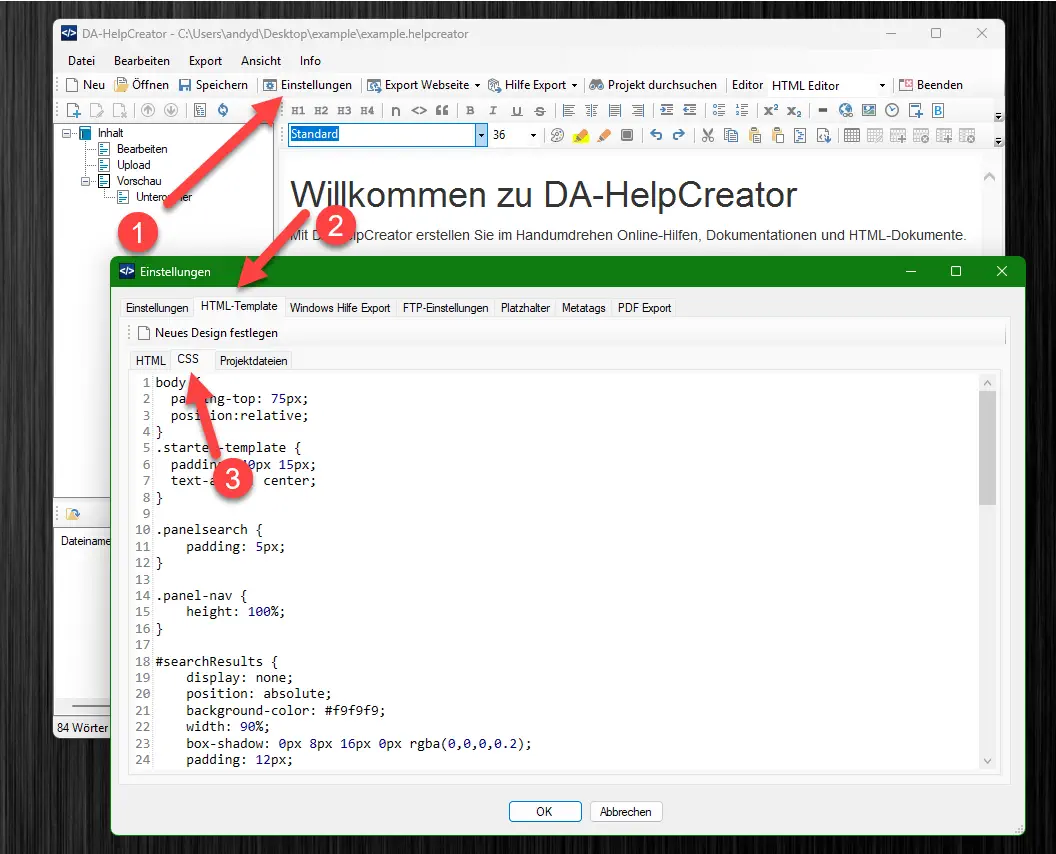The image size is (1056, 854).
Task: Open the HTML Editor dropdown
Action: (882, 86)
